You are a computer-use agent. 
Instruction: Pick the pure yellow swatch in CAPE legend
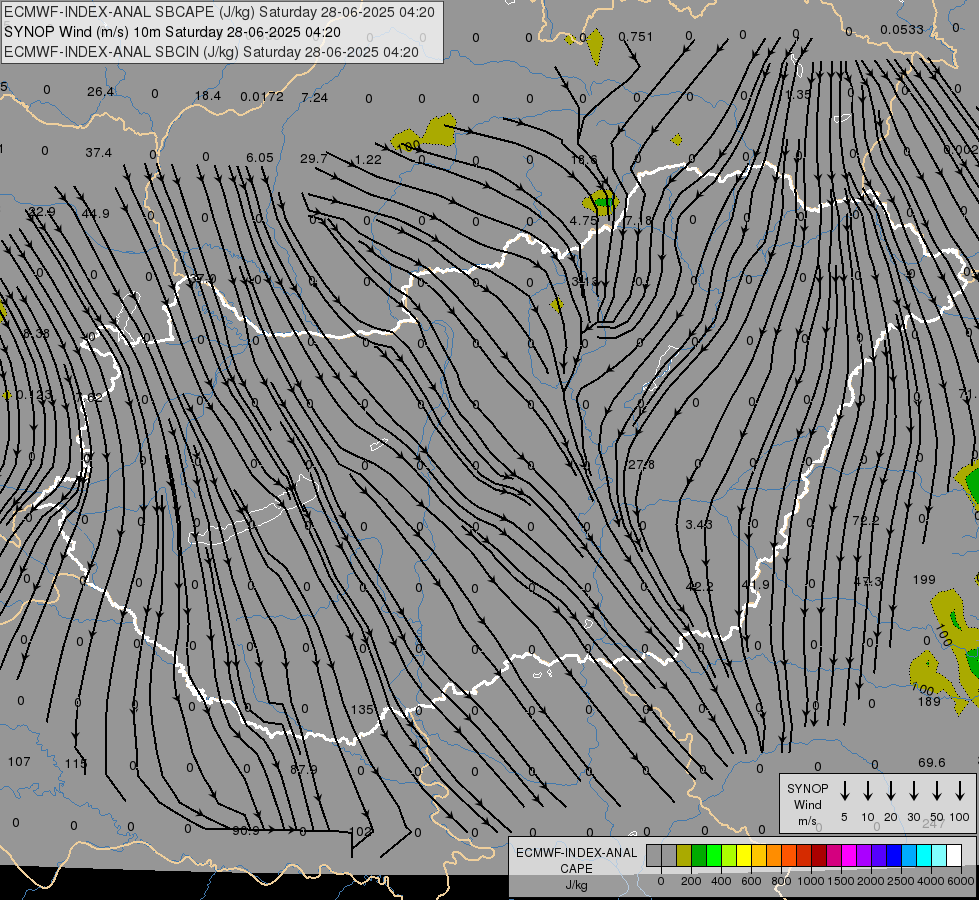point(744,856)
